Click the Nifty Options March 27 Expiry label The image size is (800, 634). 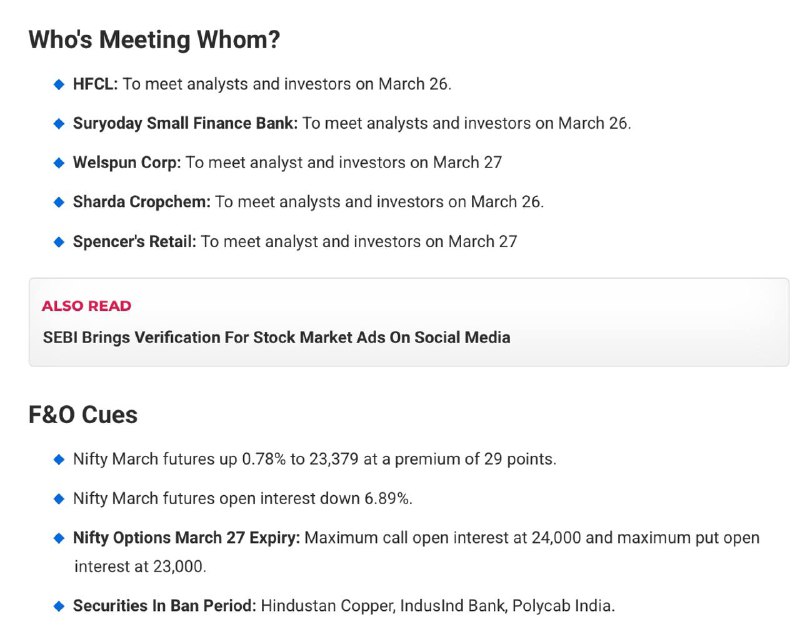click(187, 538)
